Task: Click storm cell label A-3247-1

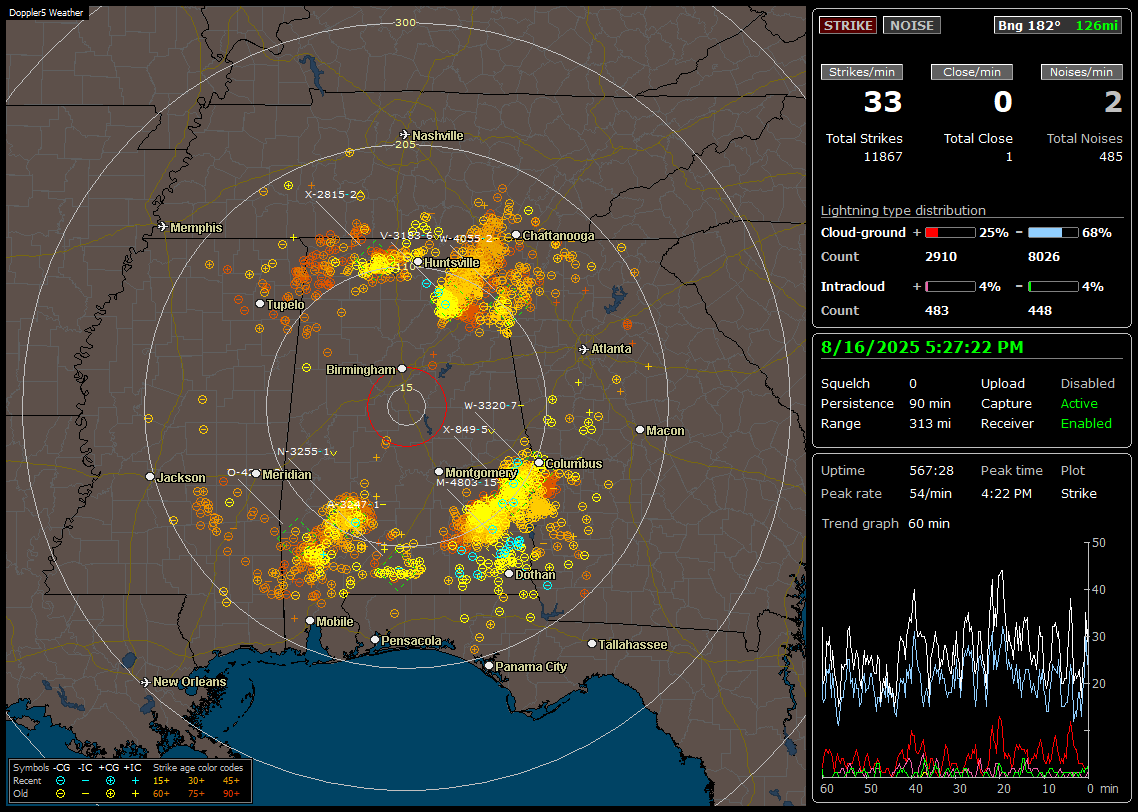Action: [x=353, y=504]
